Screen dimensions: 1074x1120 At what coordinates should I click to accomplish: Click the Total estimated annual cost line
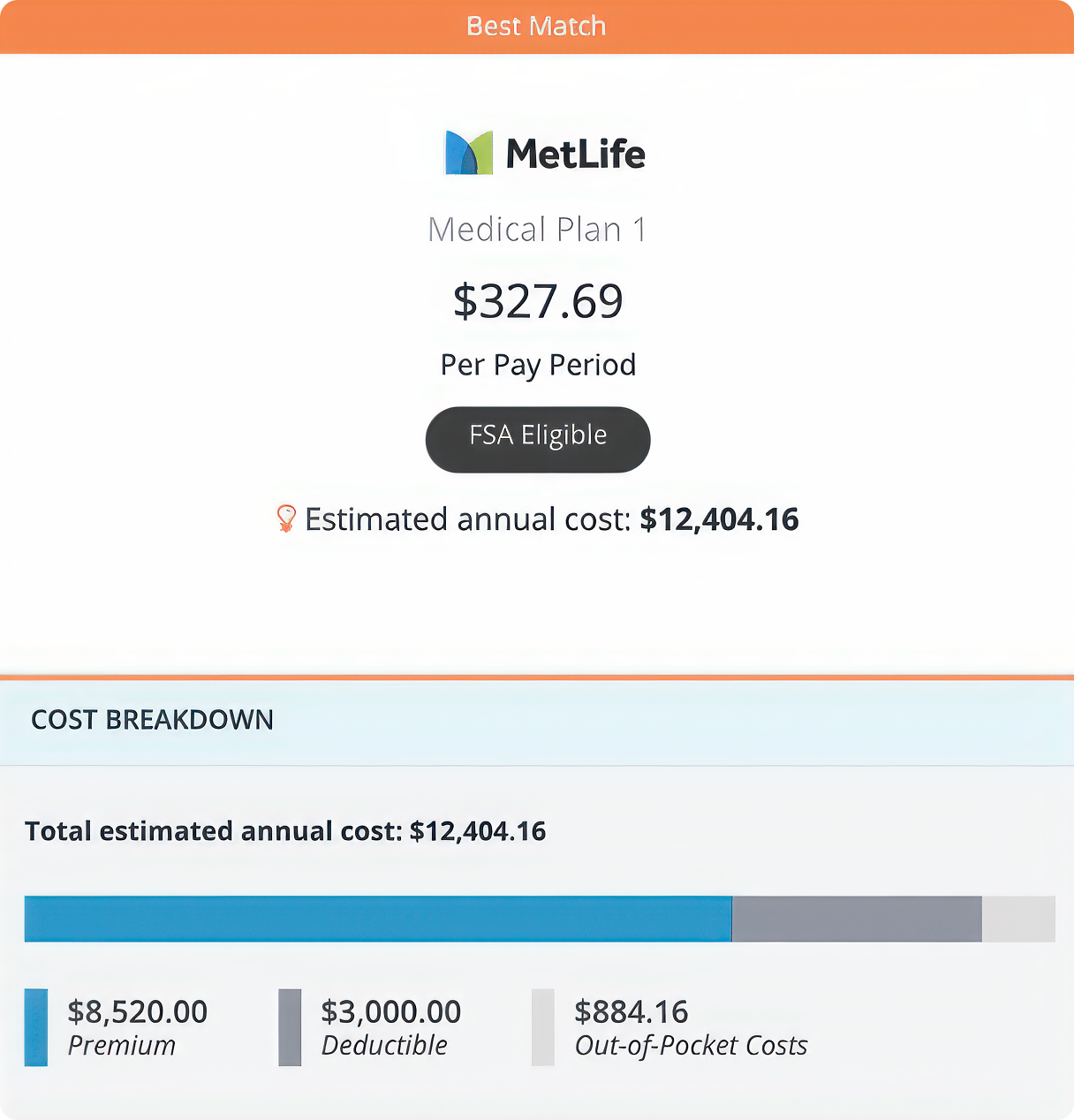click(285, 831)
